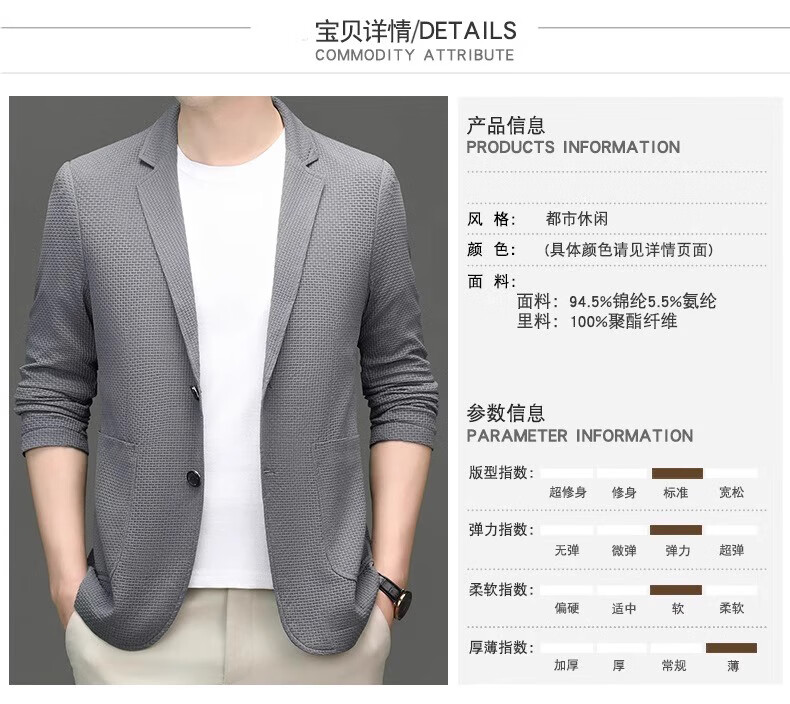The image size is (790, 704).
Task: Select the 柔软 softness label
Action: point(732,608)
